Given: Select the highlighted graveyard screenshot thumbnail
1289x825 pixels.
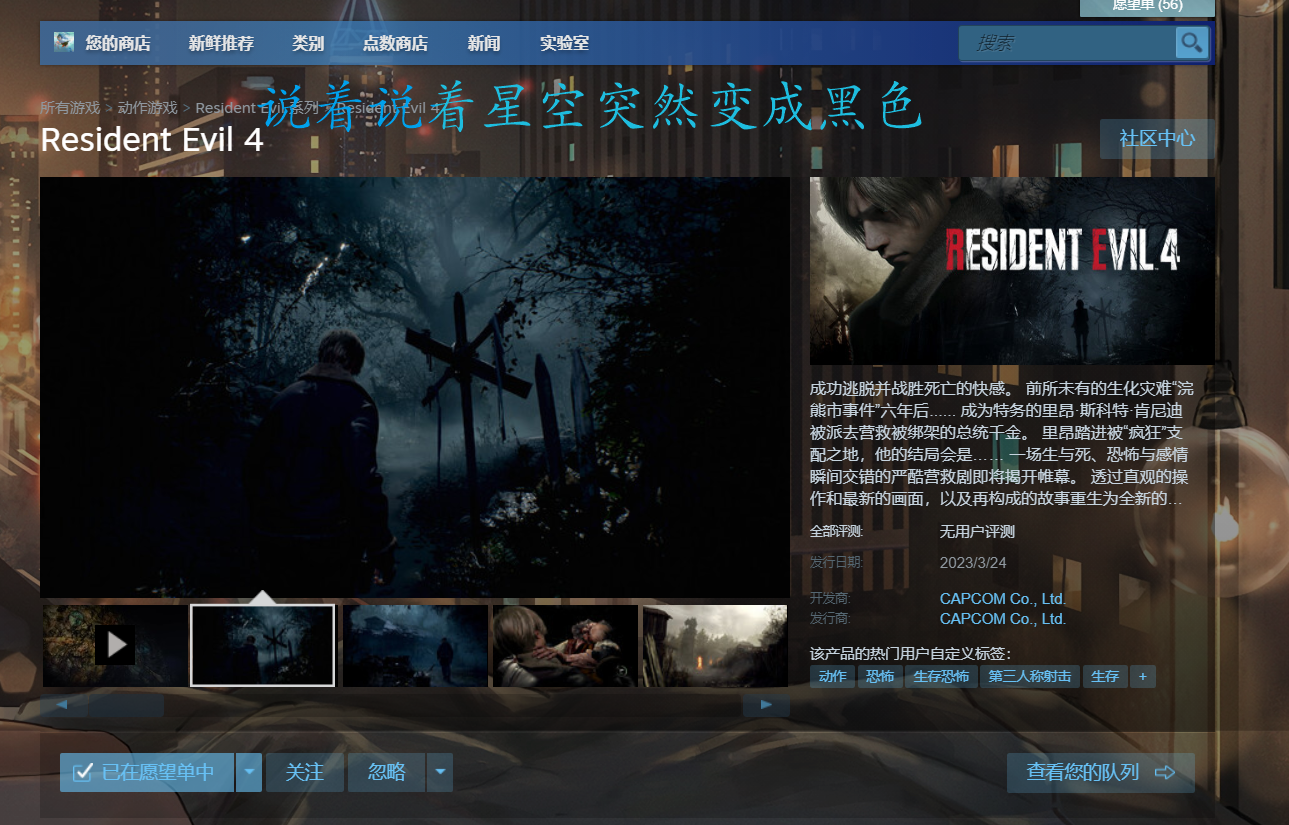Looking at the screenshot, I should pyautogui.click(x=262, y=645).
